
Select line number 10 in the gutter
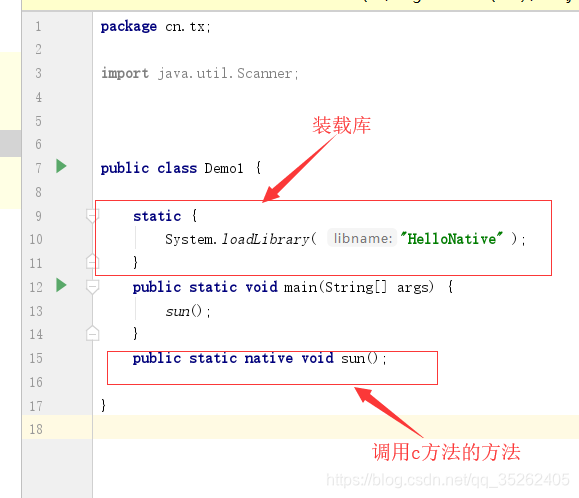pos(36,239)
